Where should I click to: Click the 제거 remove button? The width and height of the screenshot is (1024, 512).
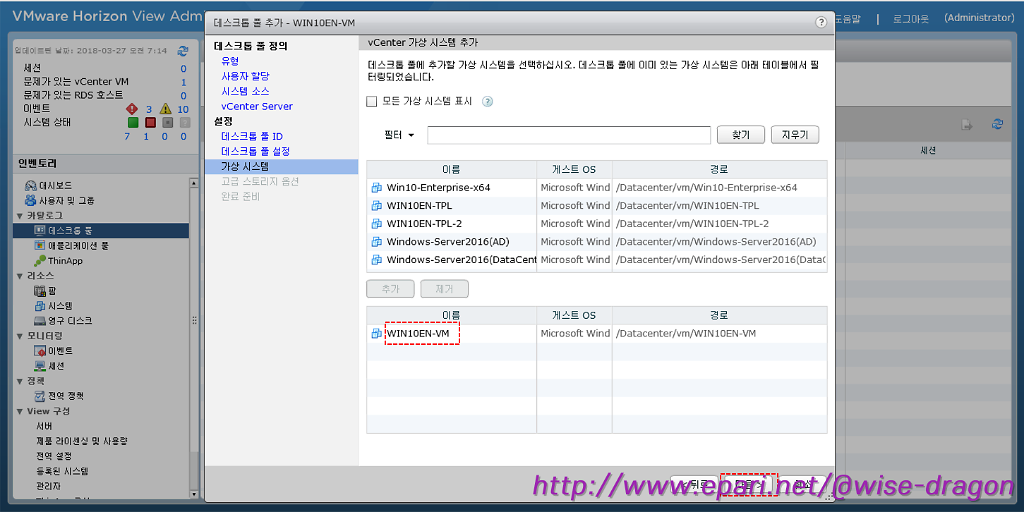[x=445, y=289]
